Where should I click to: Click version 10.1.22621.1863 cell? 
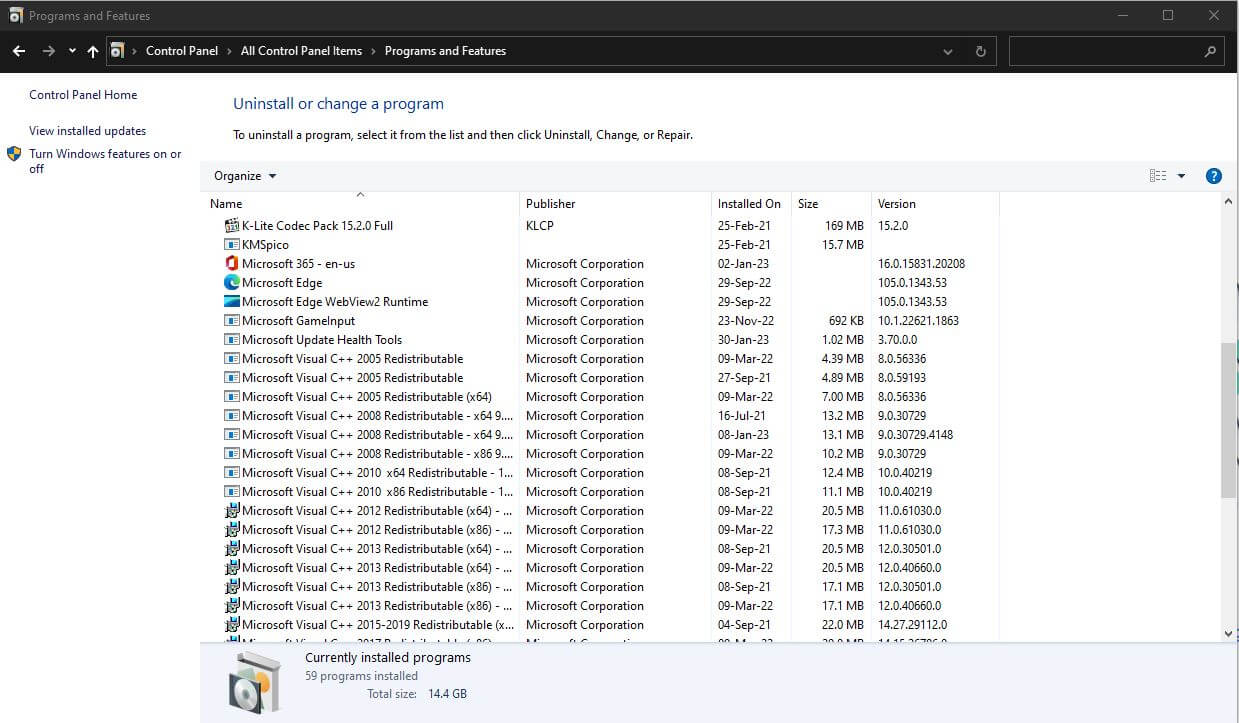[x=918, y=321]
